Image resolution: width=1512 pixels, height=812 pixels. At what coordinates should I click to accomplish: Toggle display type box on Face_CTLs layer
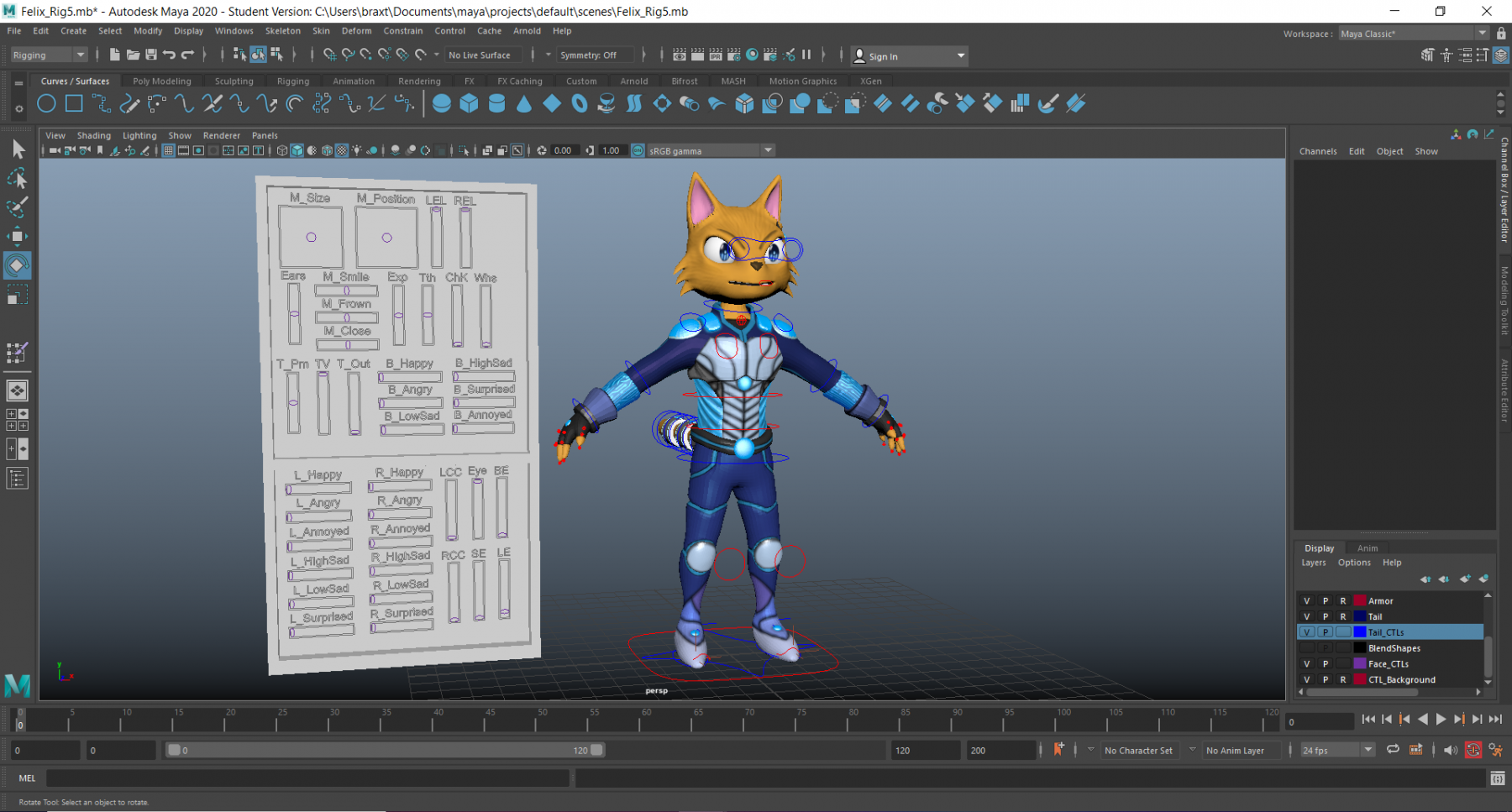(x=1343, y=663)
